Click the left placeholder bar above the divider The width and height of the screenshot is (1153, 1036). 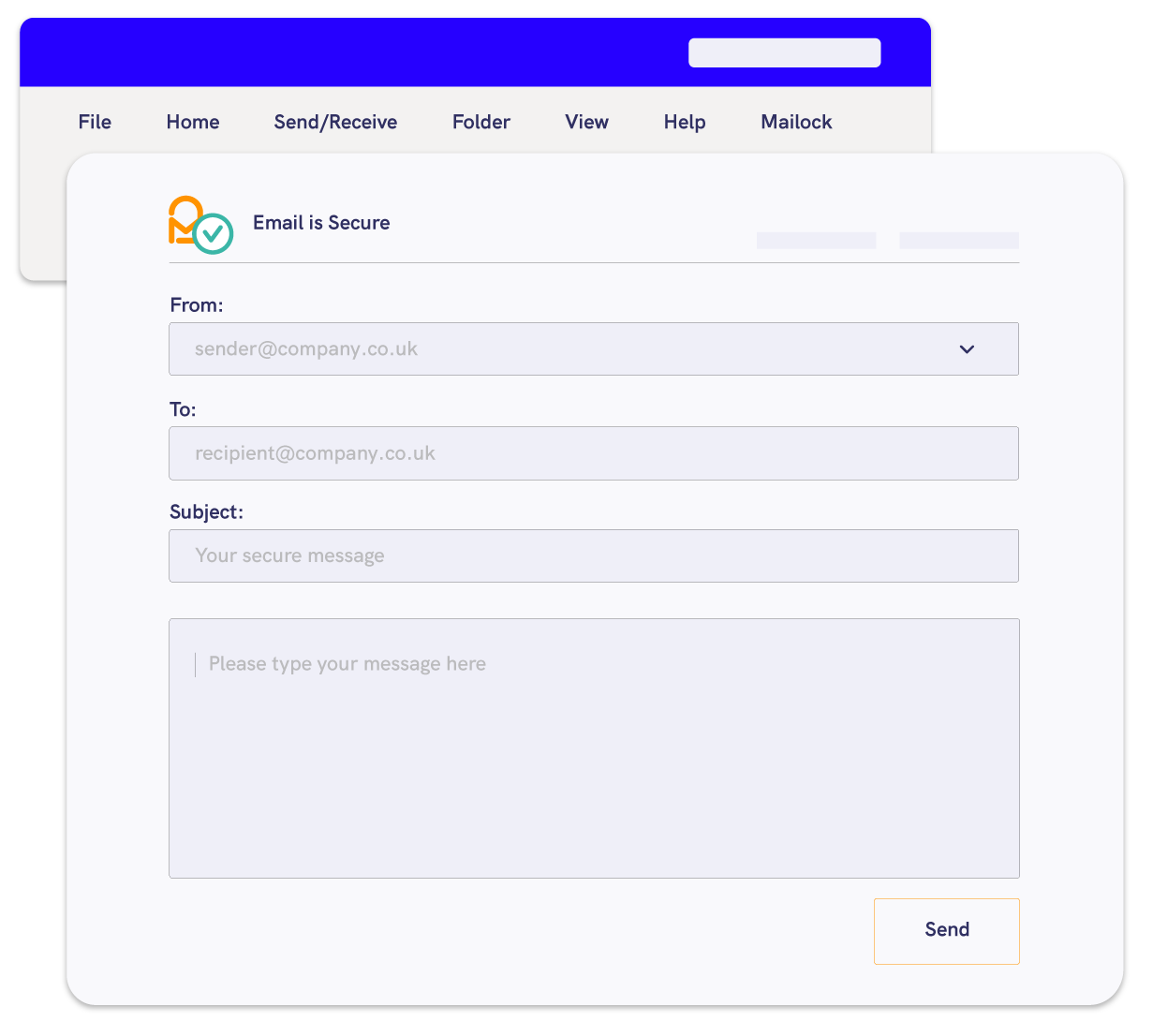[x=816, y=241]
